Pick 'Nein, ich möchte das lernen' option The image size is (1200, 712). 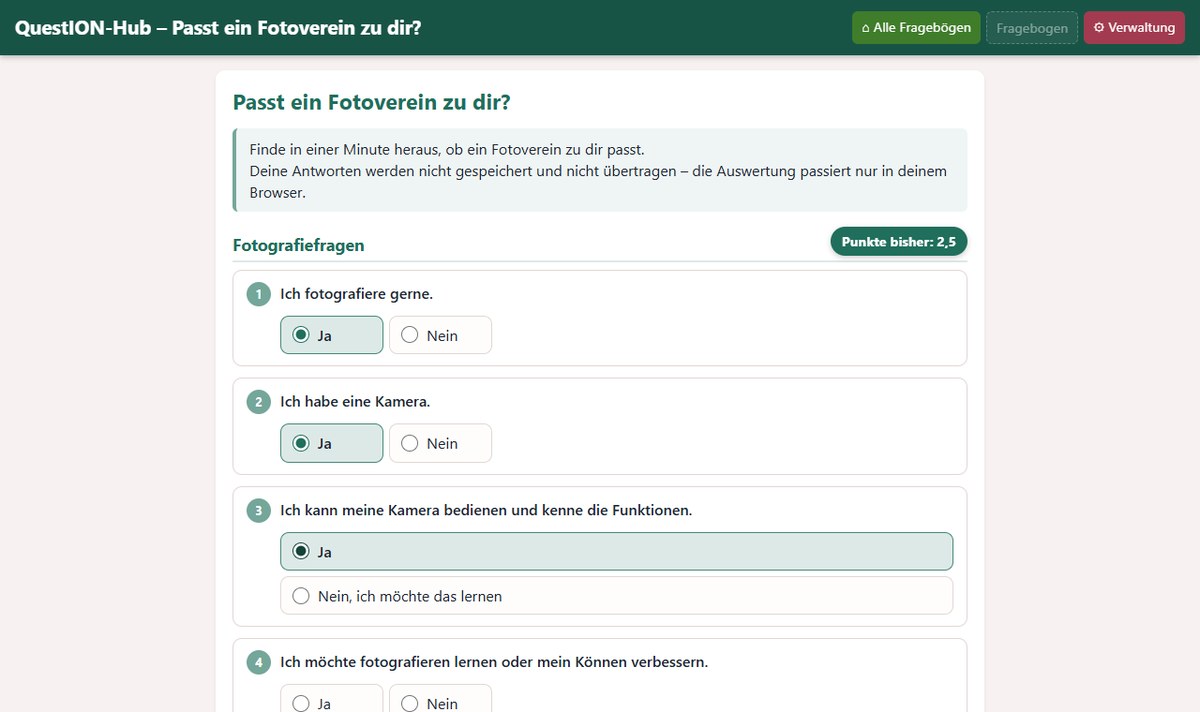click(x=616, y=596)
